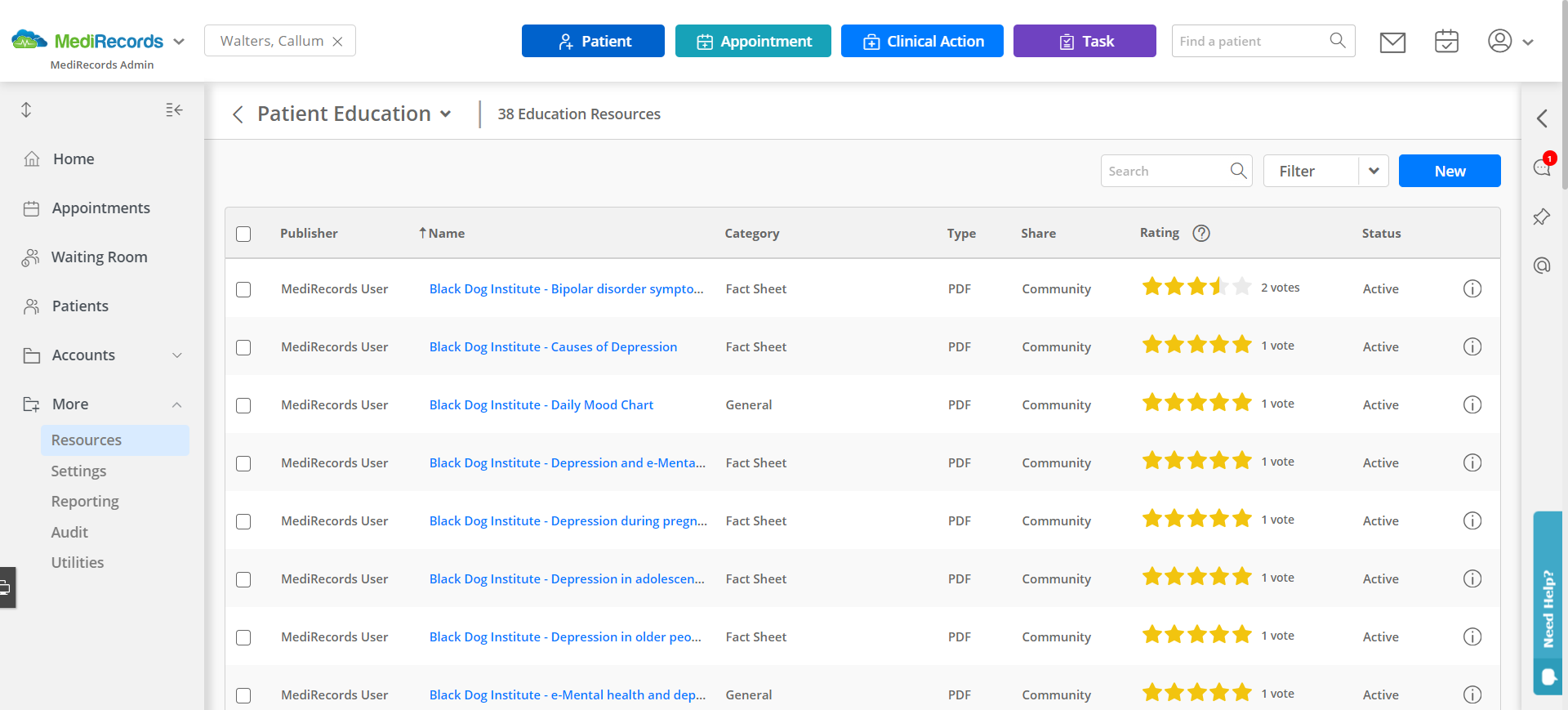
Task: Open Appointments in the sidebar
Action: (100, 208)
